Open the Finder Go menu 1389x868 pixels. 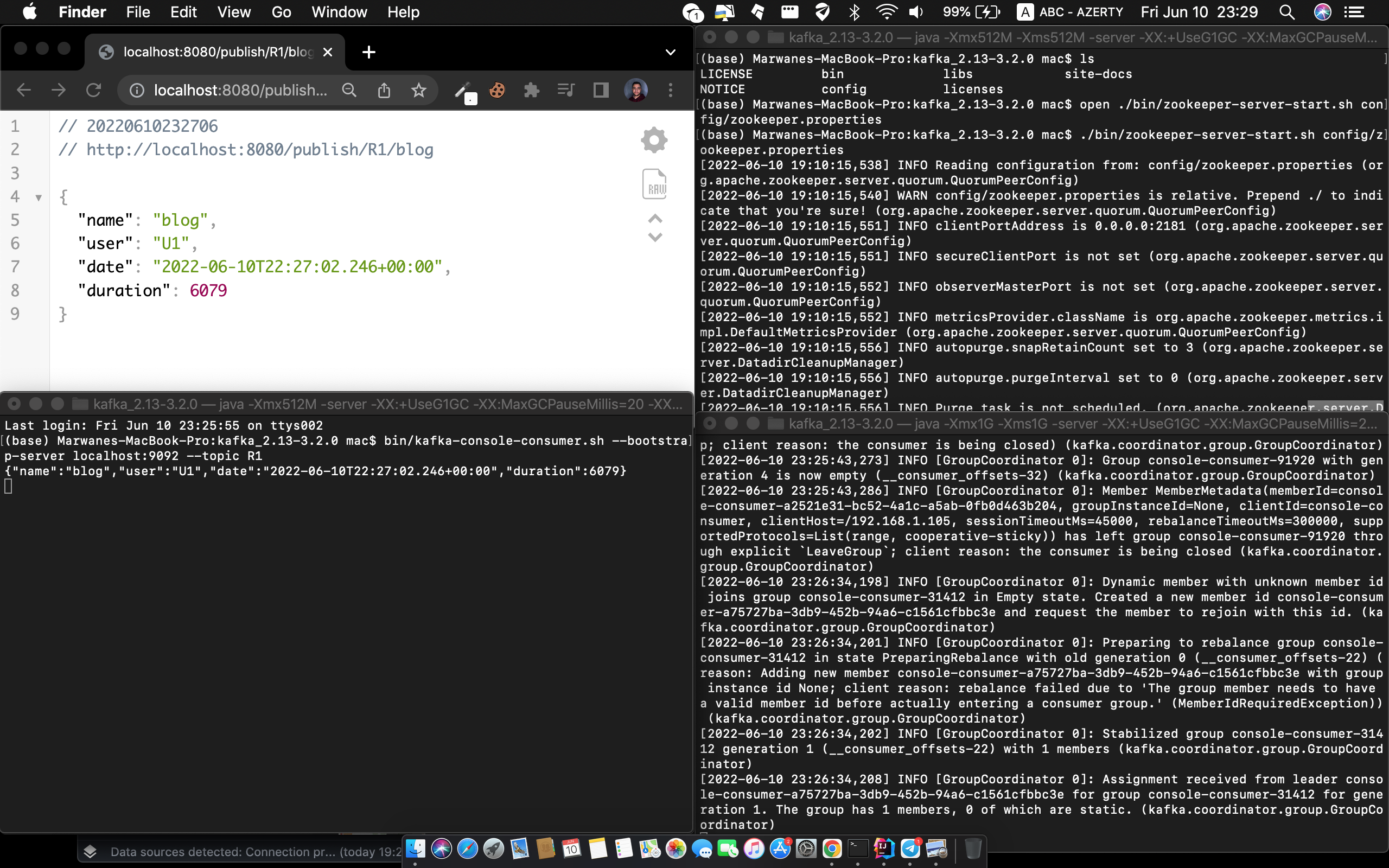tap(281, 12)
